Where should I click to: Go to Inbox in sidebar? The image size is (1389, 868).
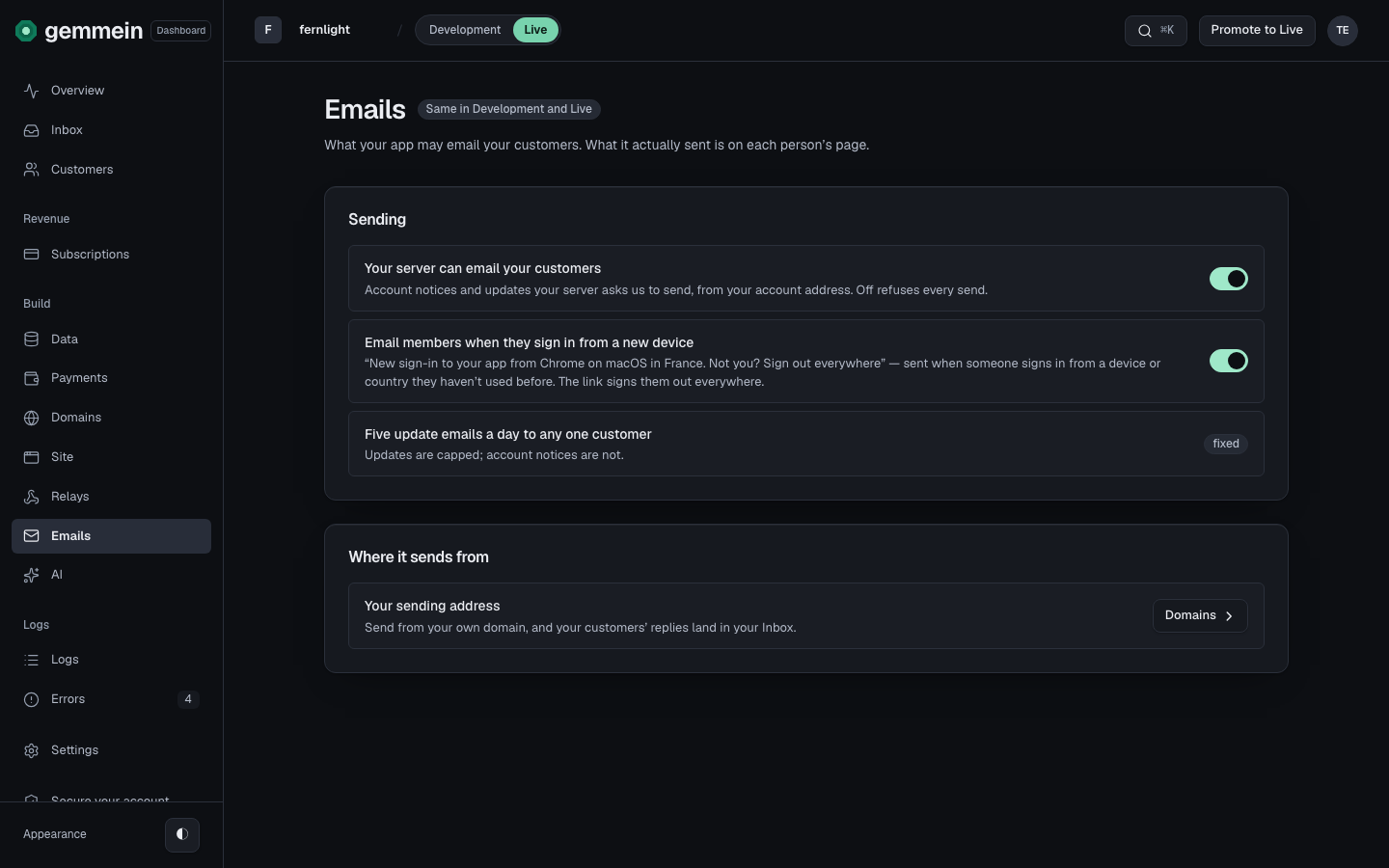coord(111,130)
